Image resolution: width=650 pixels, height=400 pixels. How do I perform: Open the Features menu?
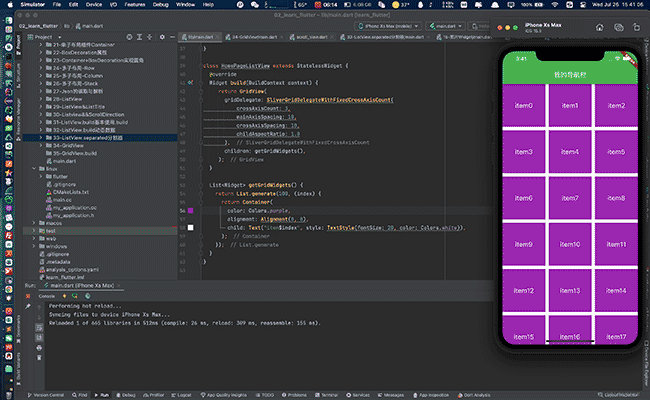pyautogui.click(x=135, y=5)
